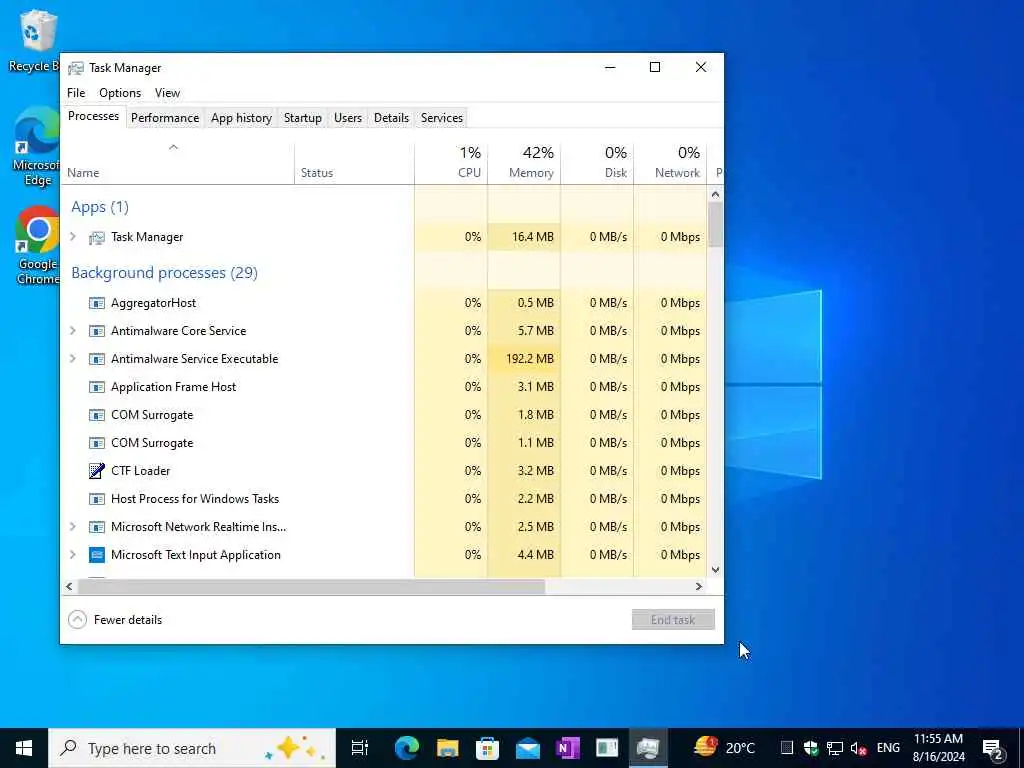Click the network status tray icon
Screen dimensions: 1024x768
tap(835, 748)
